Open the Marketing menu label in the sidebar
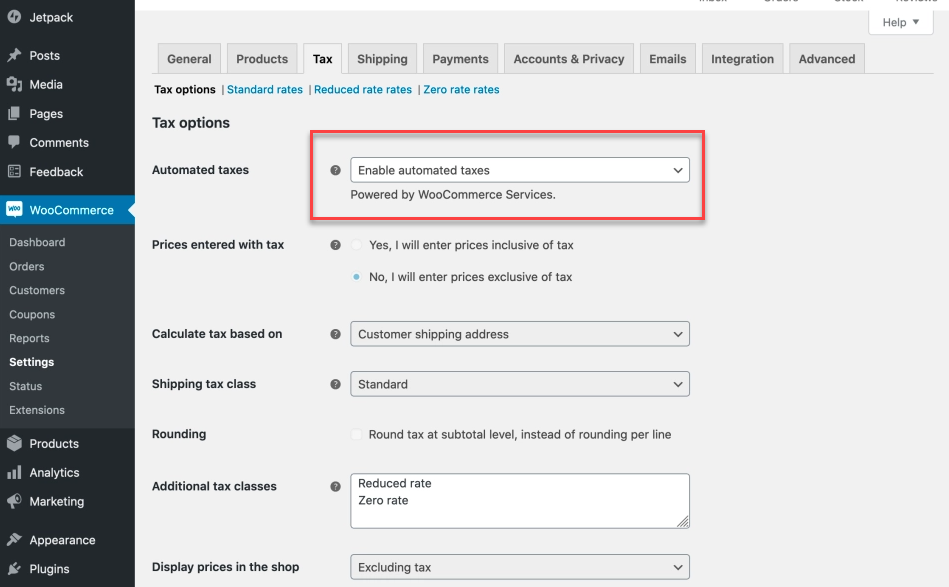Image resolution: width=949 pixels, height=587 pixels. [x=57, y=502]
